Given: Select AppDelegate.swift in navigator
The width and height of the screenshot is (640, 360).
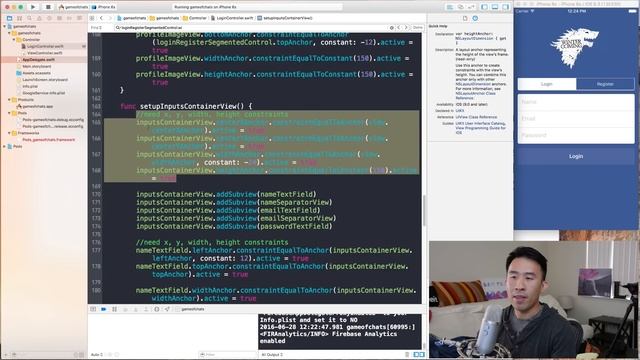Looking at the screenshot, I should (x=39, y=60).
